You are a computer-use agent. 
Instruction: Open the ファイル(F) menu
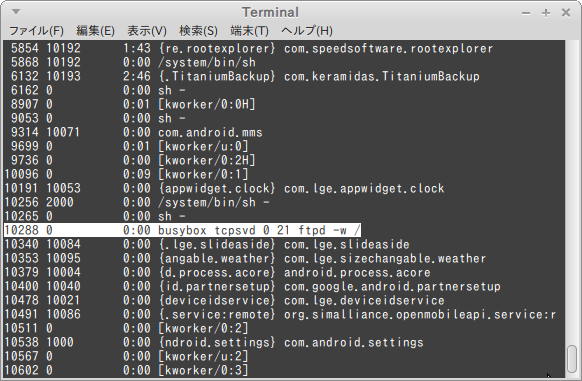point(36,30)
